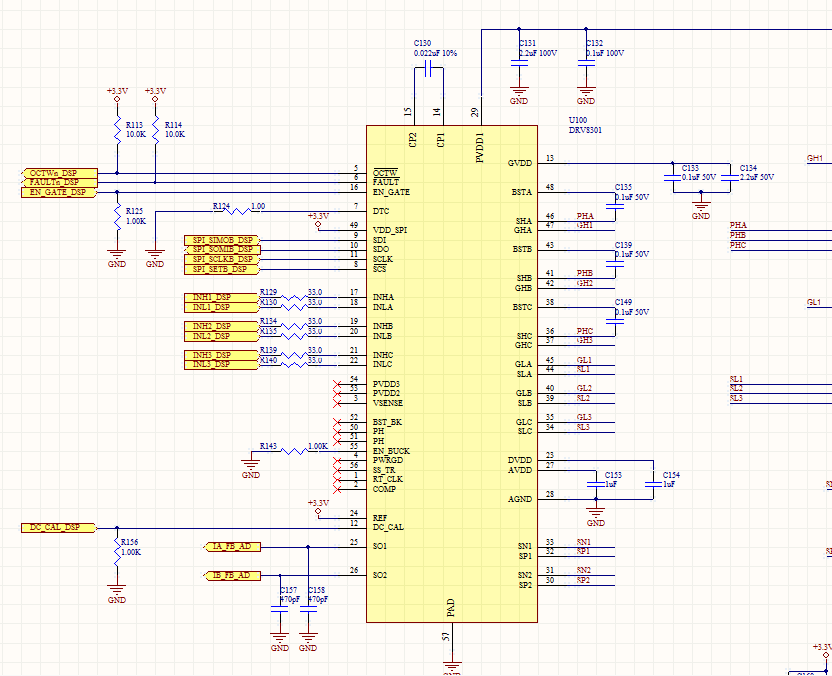Screen dimensions: 832x676
Task: Select the EN_GATE_DSP port
Action: tap(59, 192)
